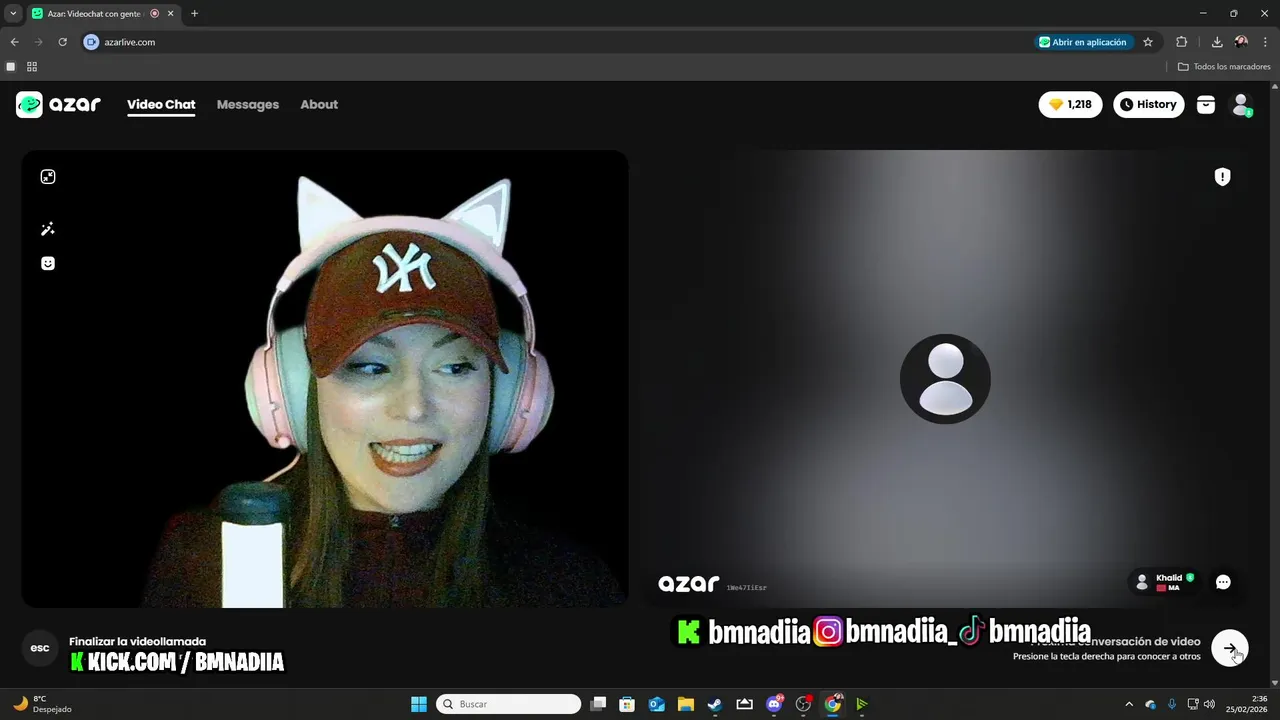Viewport: 1280px width, 720px height.
Task: Show hidden system tray icons
Action: click(x=1129, y=704)
